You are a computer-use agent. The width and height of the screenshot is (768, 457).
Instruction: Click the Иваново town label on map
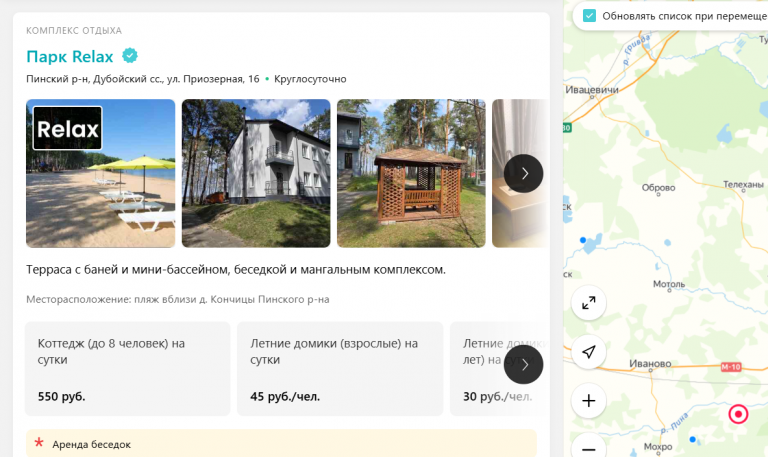pyautogui.click(x=650, y=363)
